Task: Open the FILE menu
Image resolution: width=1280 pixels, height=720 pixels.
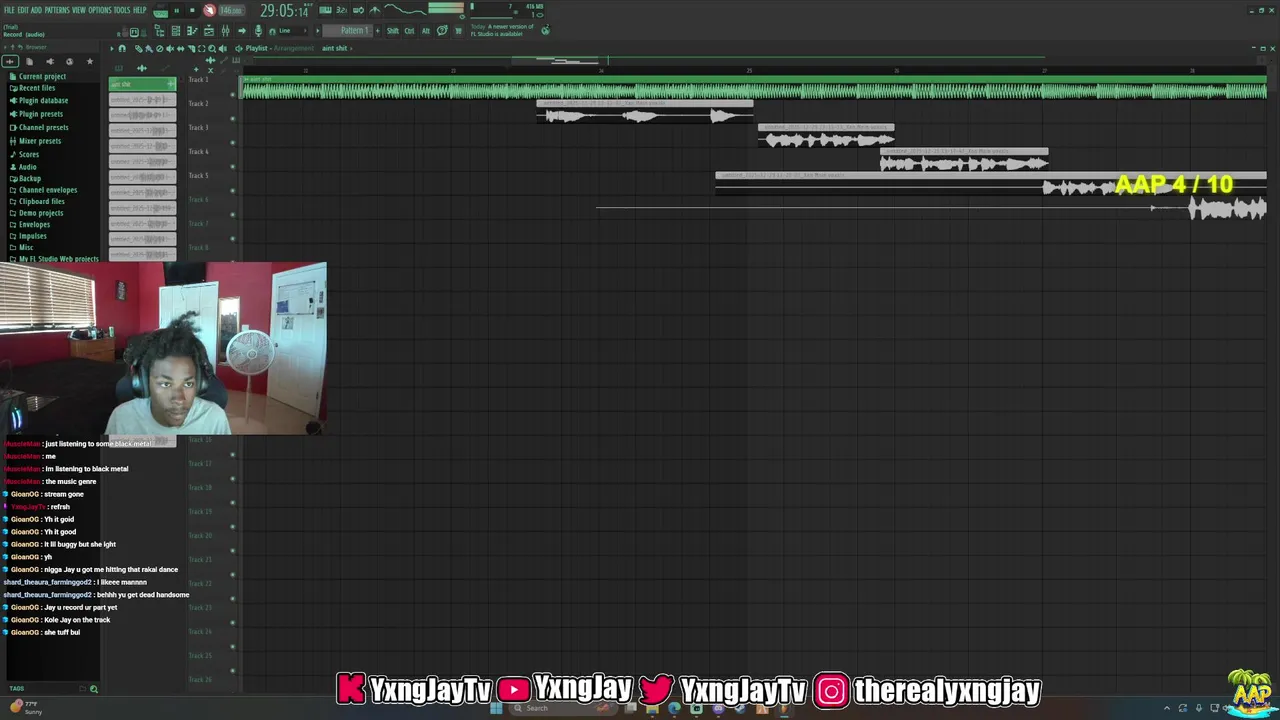Action: coord(9,10)
